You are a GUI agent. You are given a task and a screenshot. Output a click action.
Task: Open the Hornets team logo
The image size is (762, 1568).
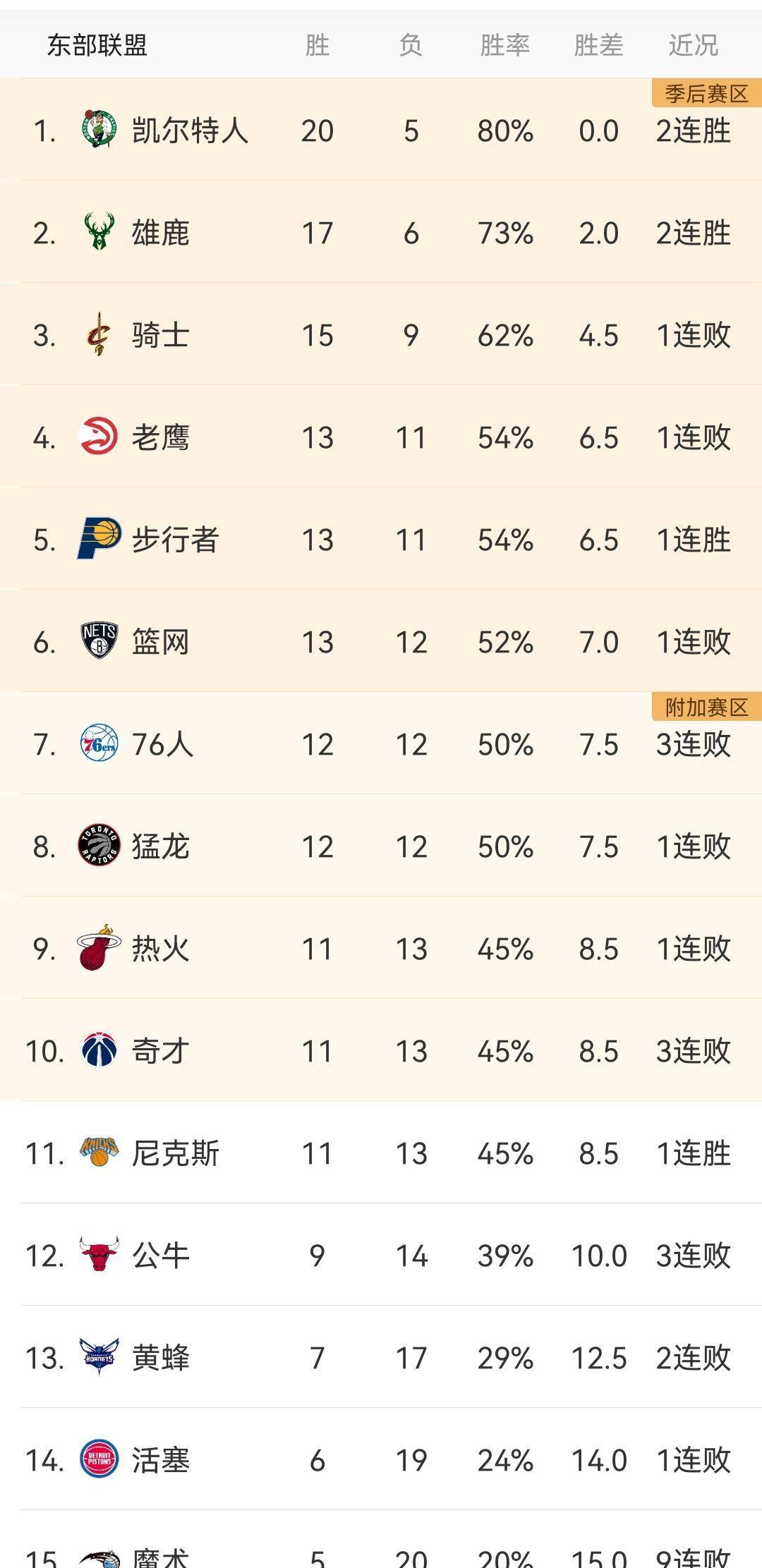click(99, 1356)
